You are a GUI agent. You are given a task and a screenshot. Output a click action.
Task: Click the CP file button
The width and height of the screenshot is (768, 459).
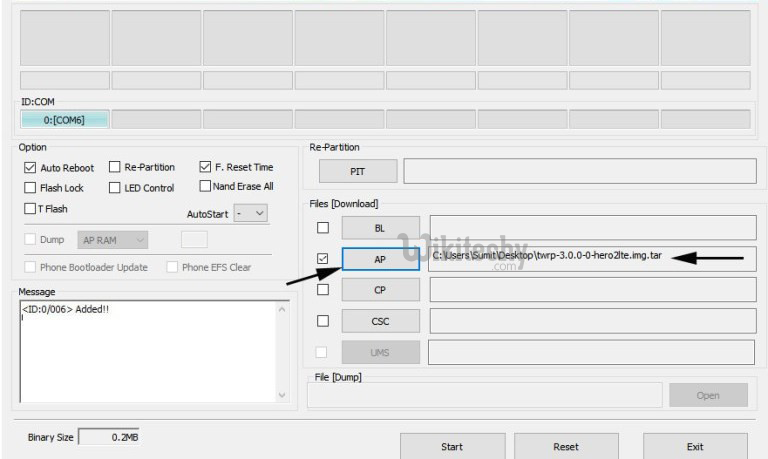[380, 290]
